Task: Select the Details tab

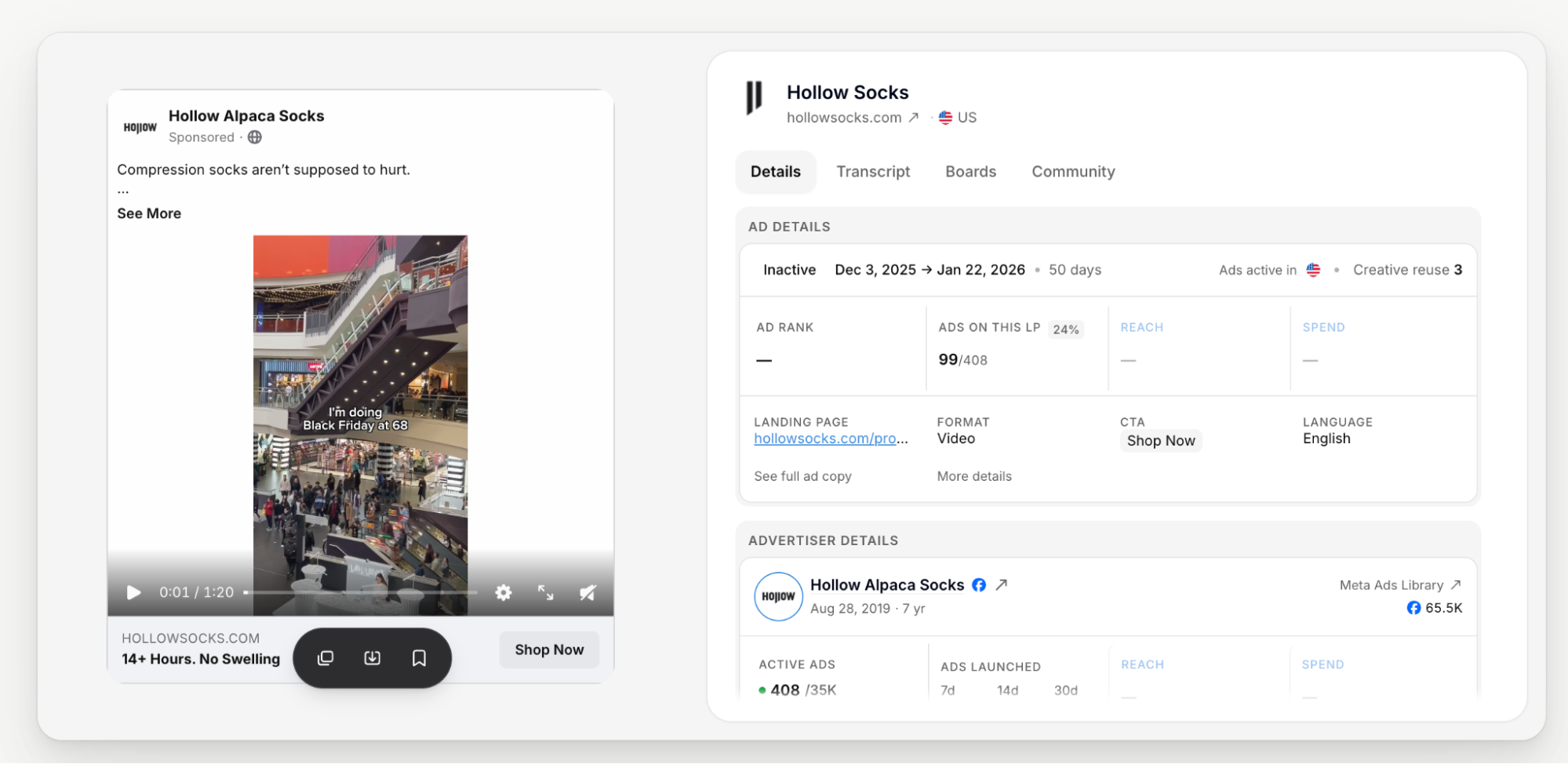Action: tap(776, 172)
